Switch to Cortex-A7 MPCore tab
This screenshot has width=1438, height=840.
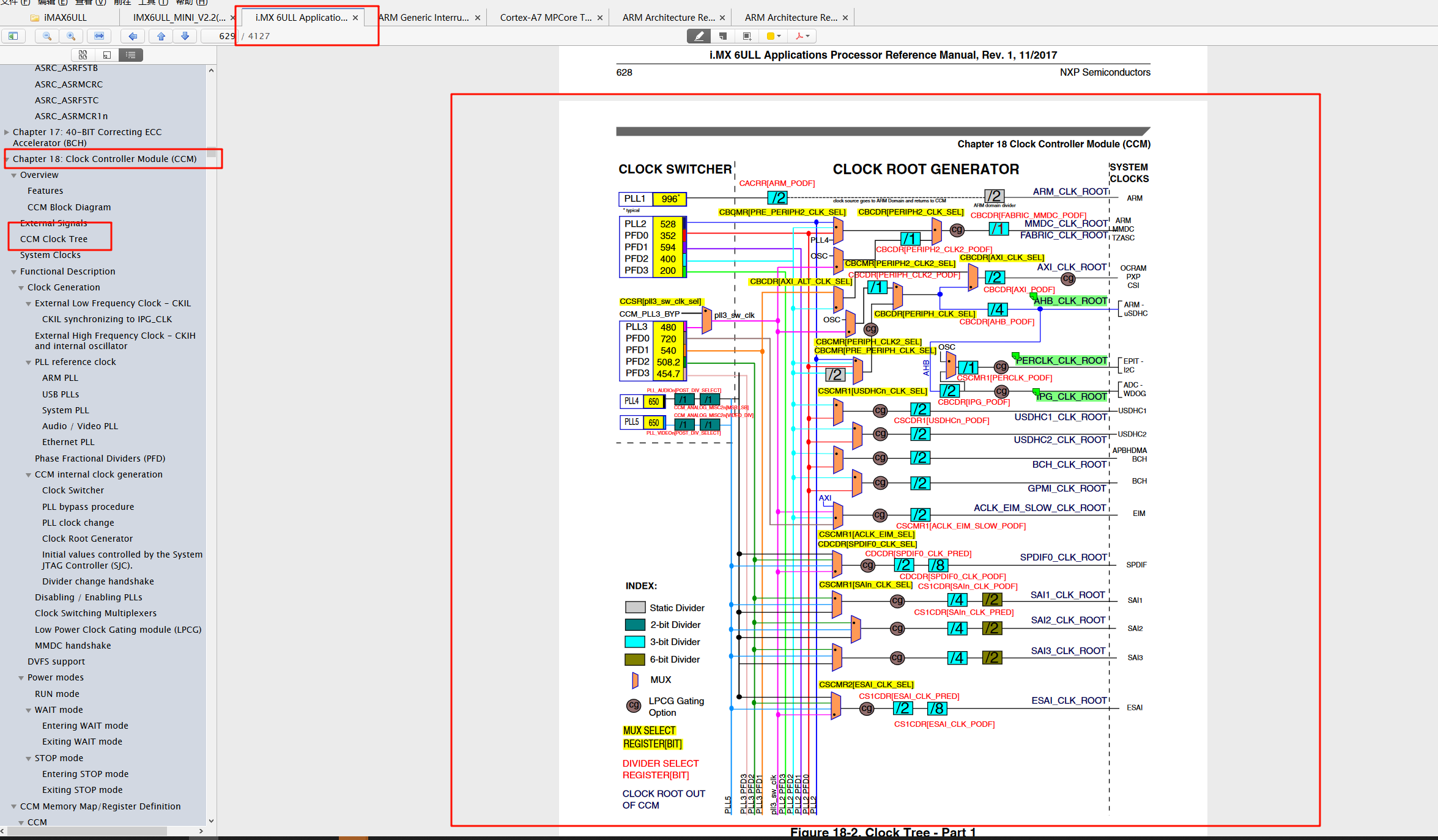click(x=546, y=17)
